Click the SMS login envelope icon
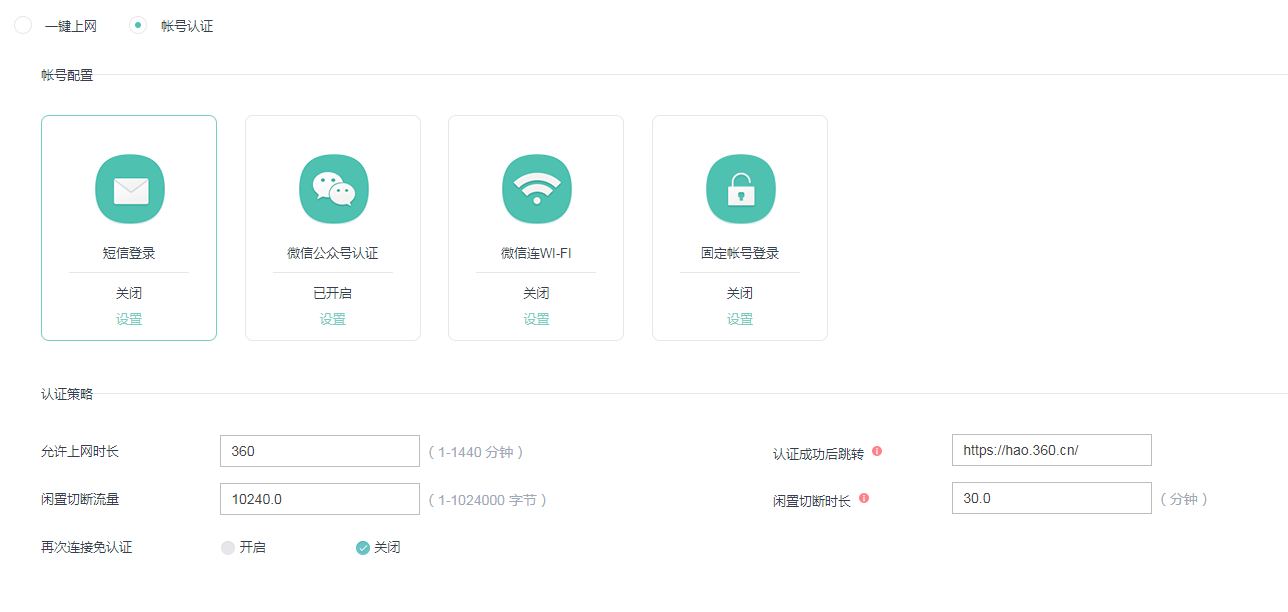The height and width of the screenshot is (612, 1288). [129, 188]
